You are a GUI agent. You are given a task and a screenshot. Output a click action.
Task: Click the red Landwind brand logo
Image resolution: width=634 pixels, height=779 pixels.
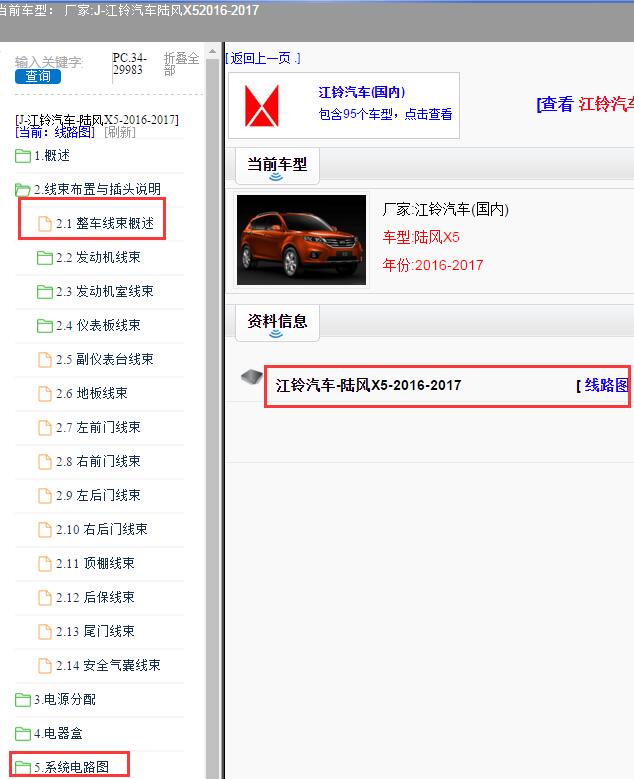(262, 105)
